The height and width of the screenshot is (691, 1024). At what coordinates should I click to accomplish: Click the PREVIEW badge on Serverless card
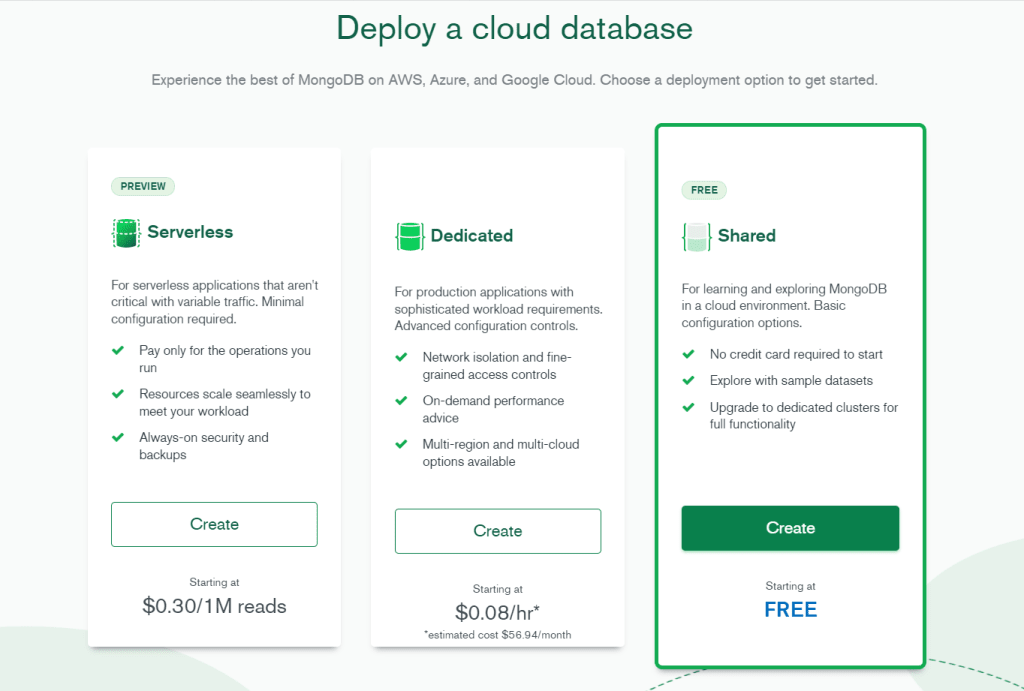point(143,186)
